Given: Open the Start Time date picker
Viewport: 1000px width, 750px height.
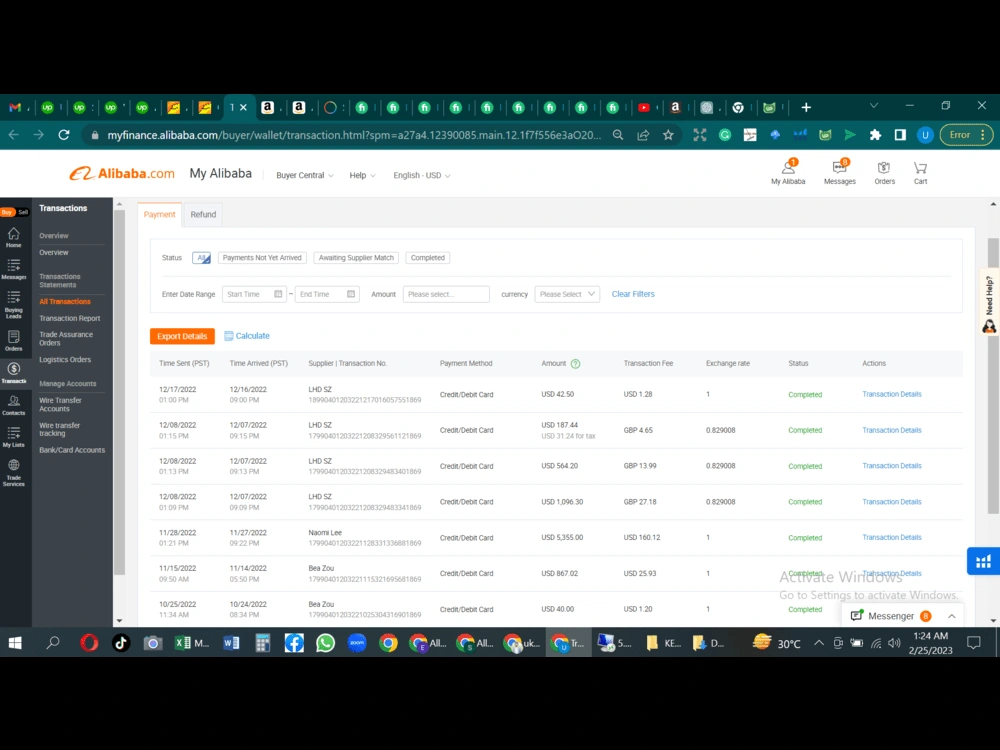Looking at the screenshot, I should click(254, 294).
